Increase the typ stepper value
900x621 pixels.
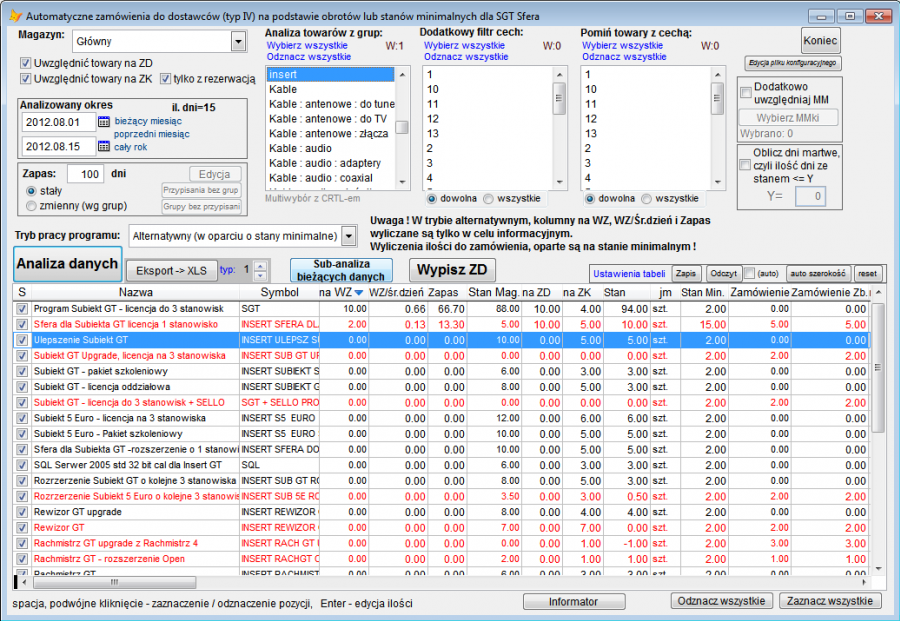tap(261, 266)
